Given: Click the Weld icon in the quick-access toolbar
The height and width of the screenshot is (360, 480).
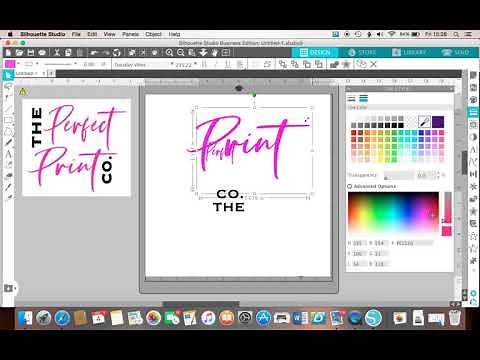Looking at the screenshot, I should pos(334,64).
